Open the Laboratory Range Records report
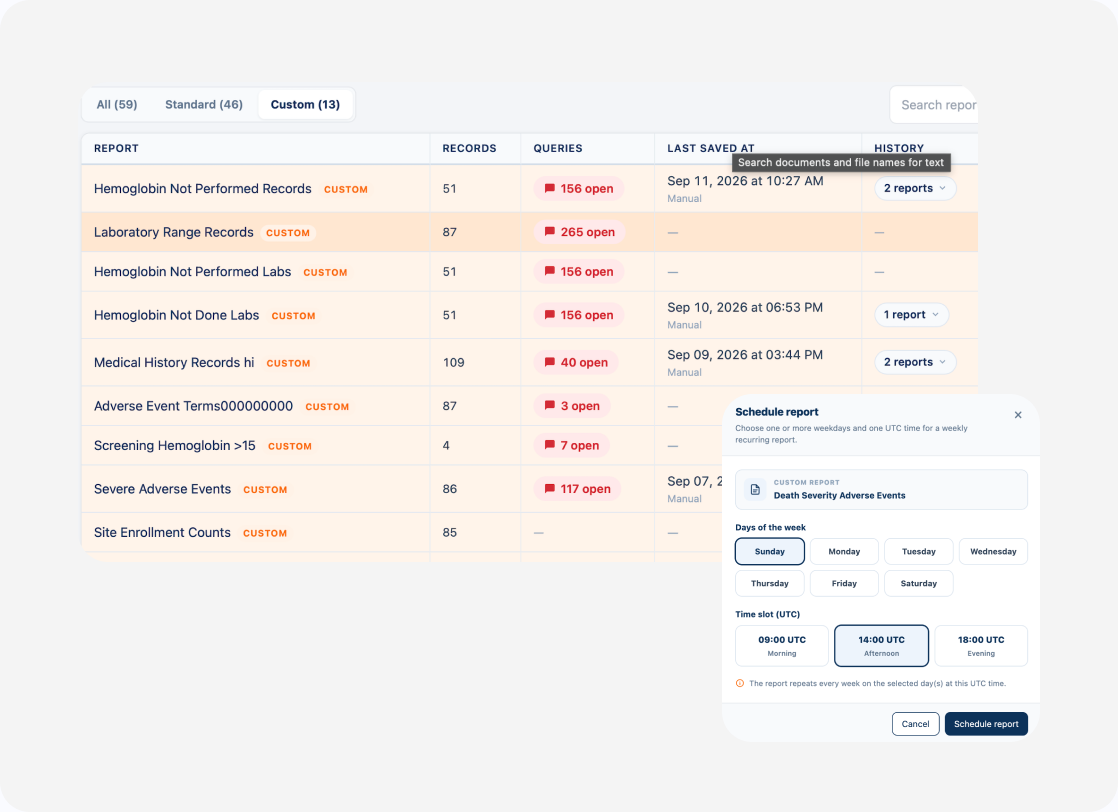 pyautogui.click(x=173, y=232)
